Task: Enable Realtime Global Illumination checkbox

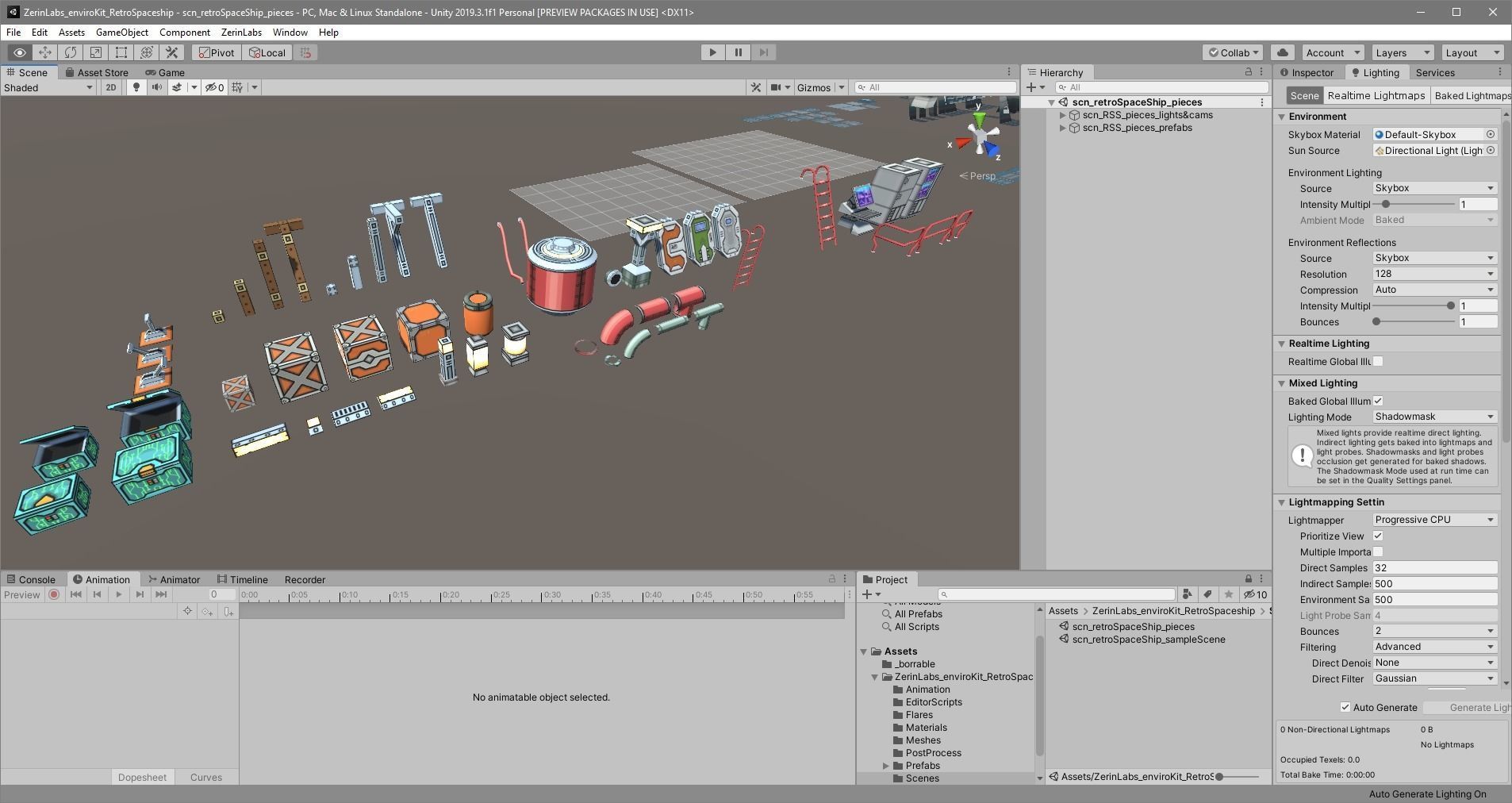Action: click(1378, 361)
